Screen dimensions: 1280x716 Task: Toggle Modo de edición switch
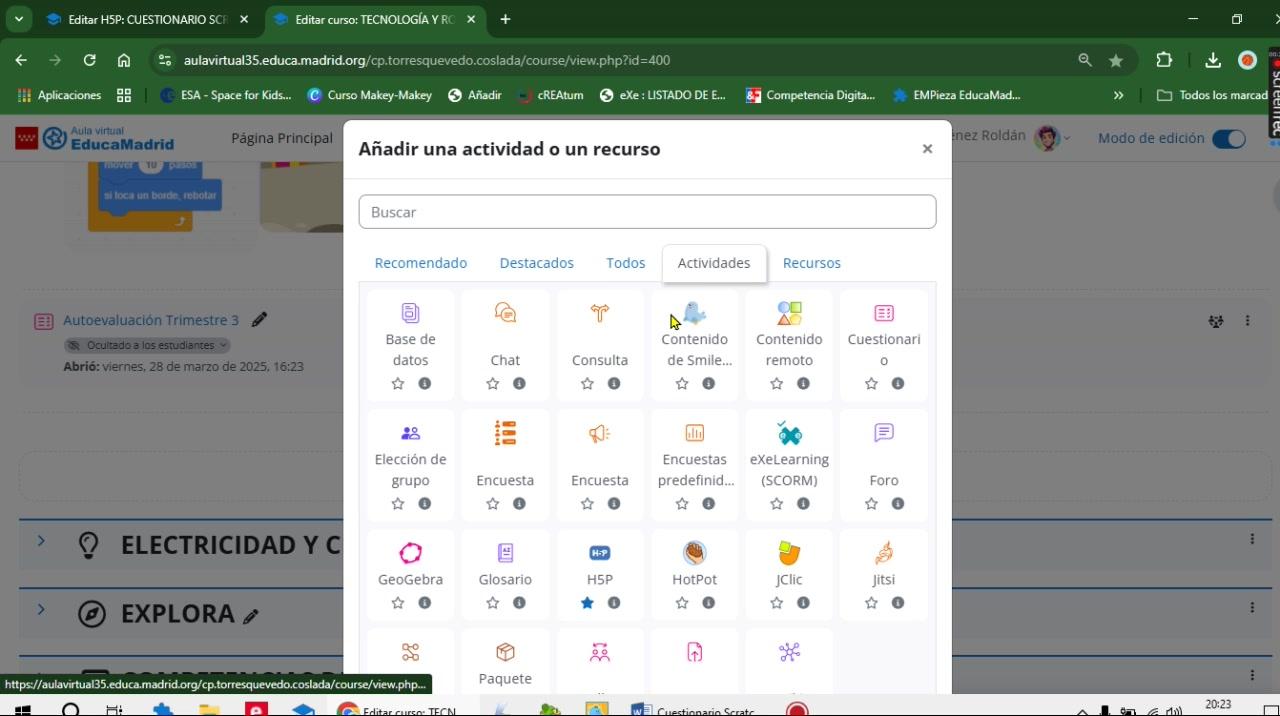1229,139
